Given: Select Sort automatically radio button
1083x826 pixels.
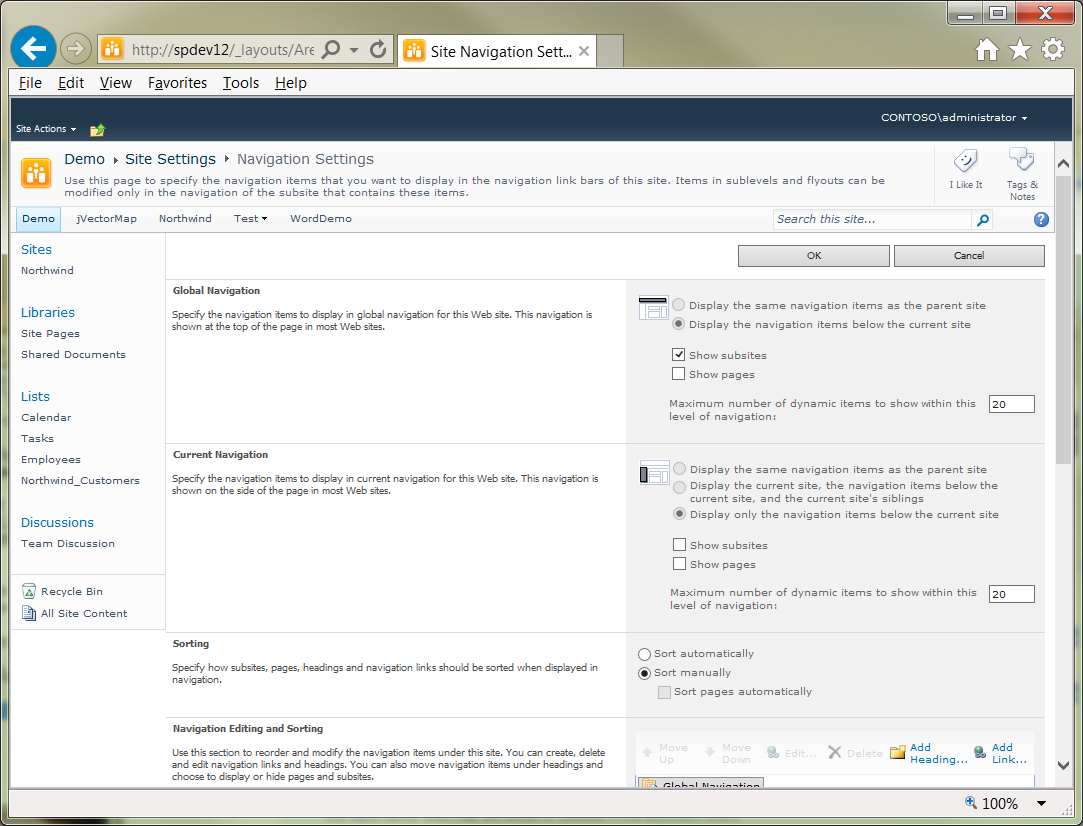Looking at the screenshot, I should (x=644, y=653).
